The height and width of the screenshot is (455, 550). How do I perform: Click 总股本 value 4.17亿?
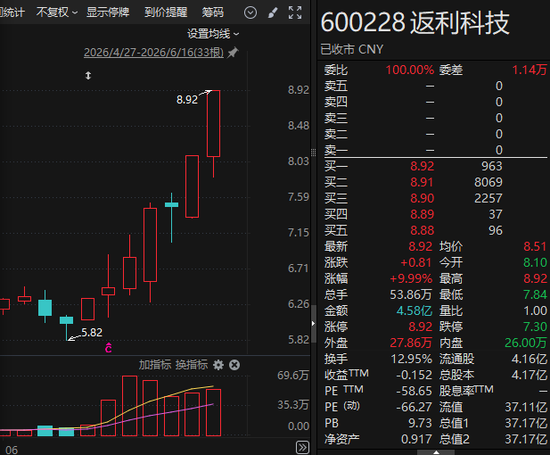[x=529, y=375]
